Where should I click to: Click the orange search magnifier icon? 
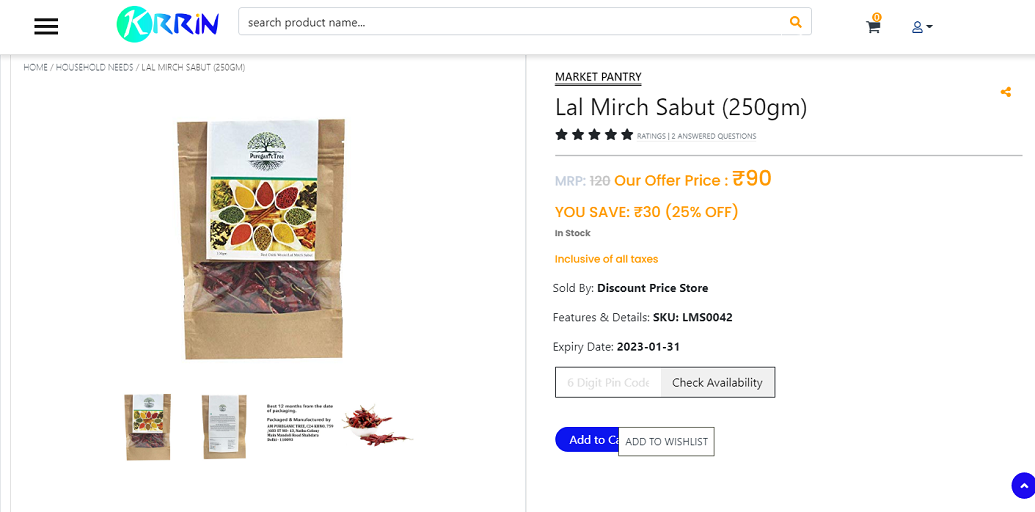pos(795,22)
